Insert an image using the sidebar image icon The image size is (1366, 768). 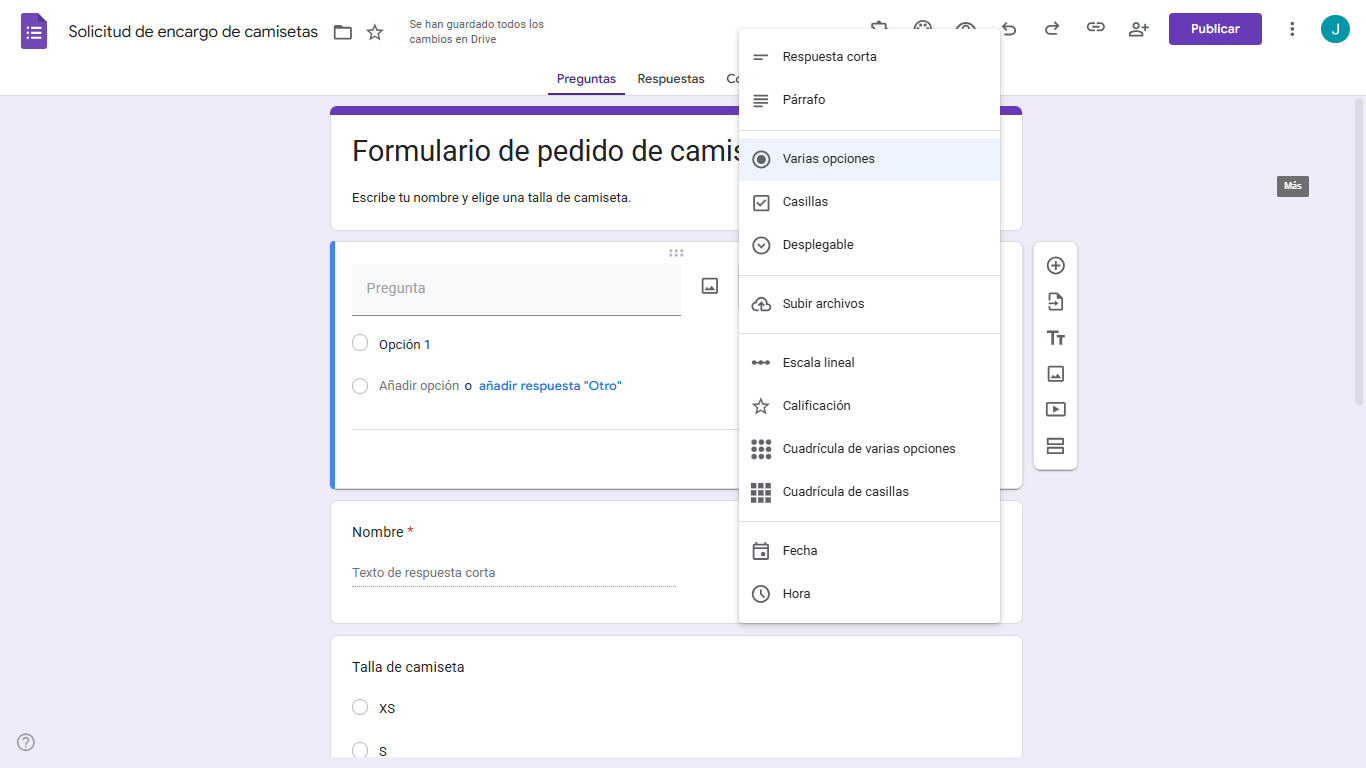click(x=1055, y=373)
